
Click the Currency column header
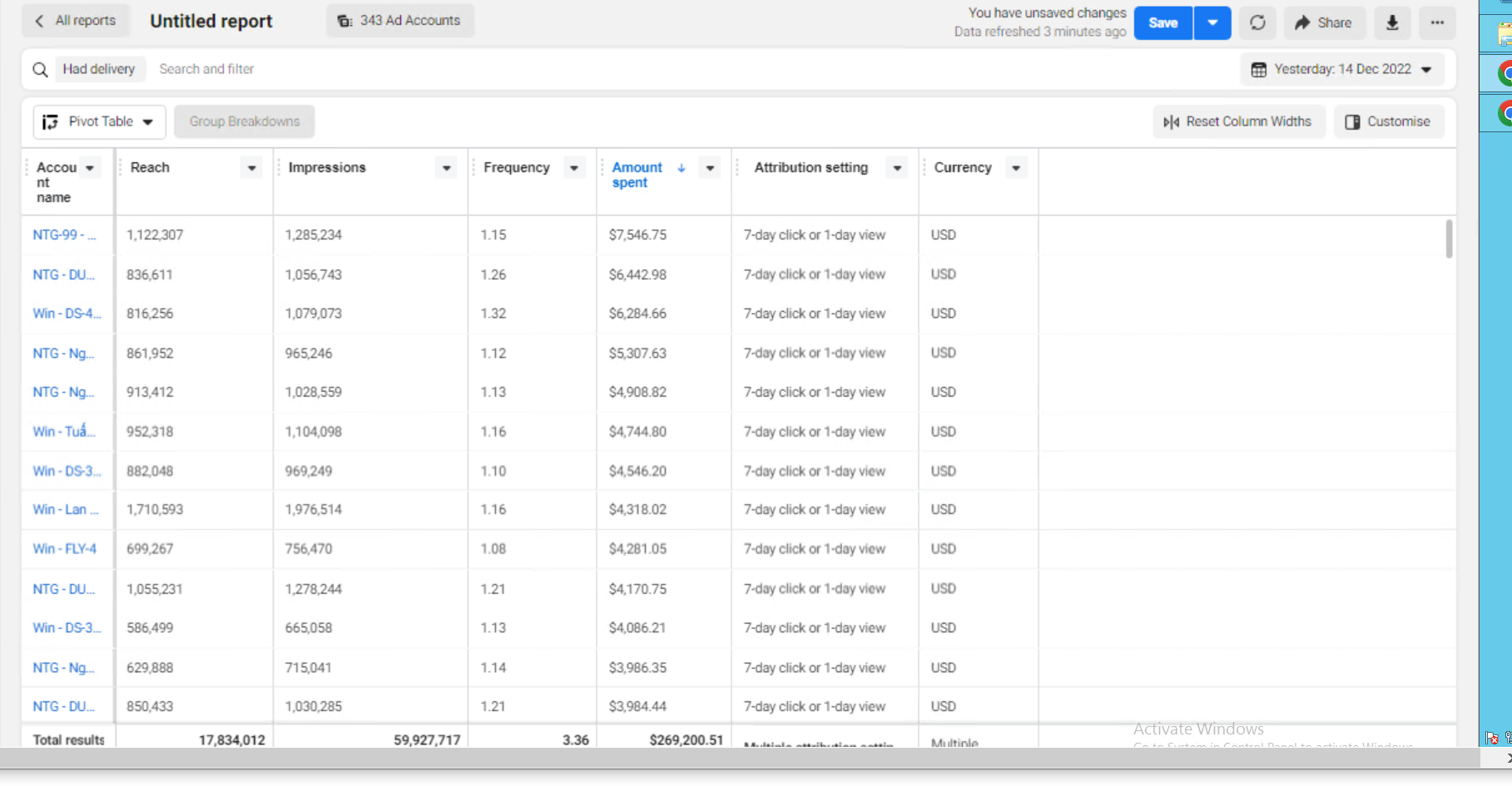pos(963,167)
